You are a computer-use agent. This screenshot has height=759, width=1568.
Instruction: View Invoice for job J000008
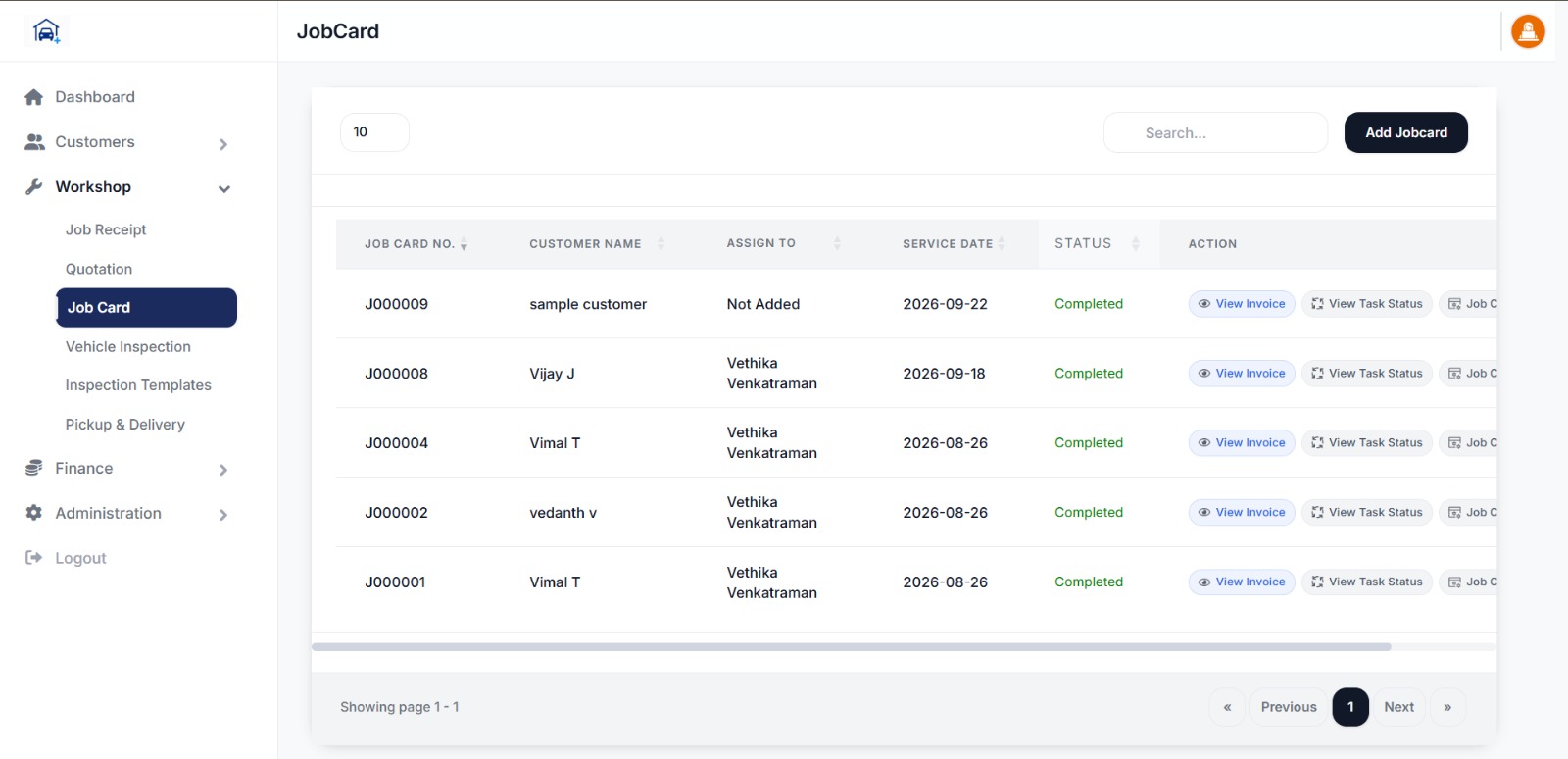click(x=1242, y=374)
